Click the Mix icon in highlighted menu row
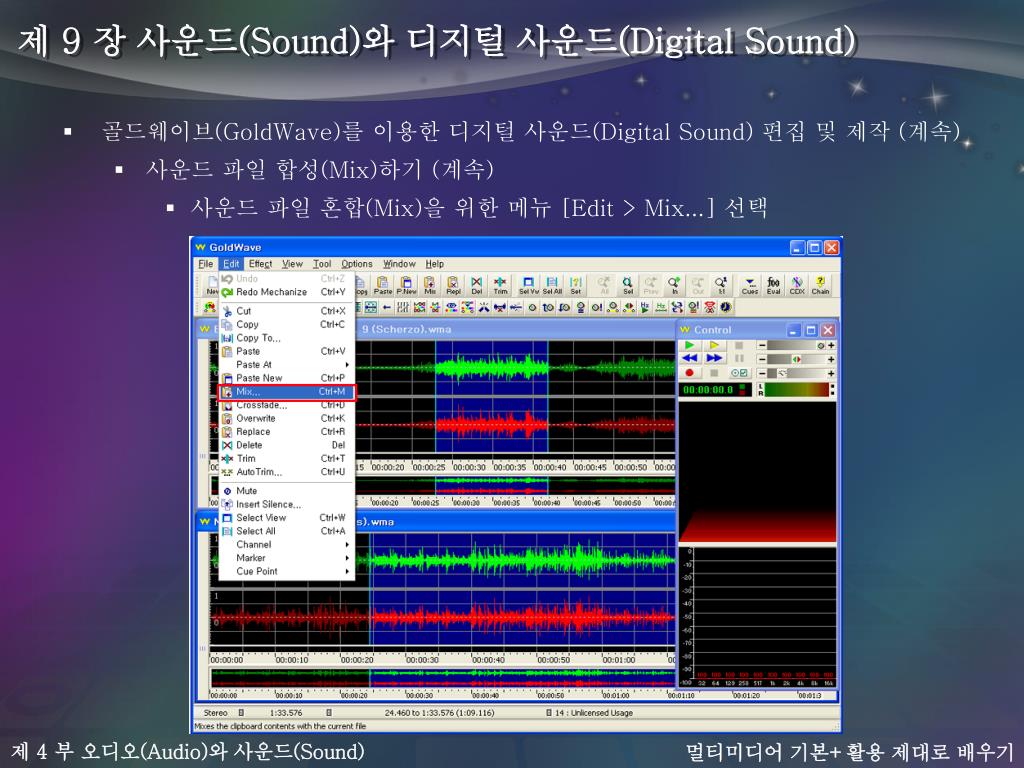 (227, 392)
